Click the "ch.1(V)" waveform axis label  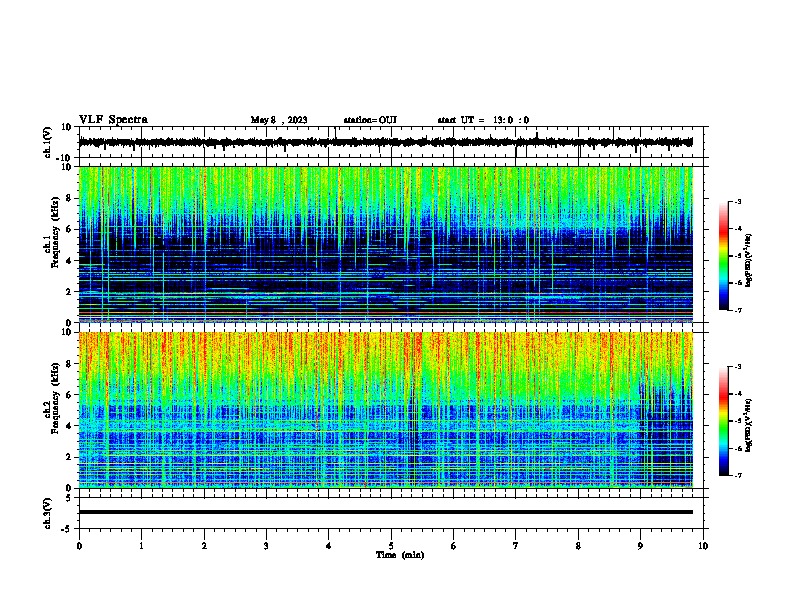pos(48,142)
